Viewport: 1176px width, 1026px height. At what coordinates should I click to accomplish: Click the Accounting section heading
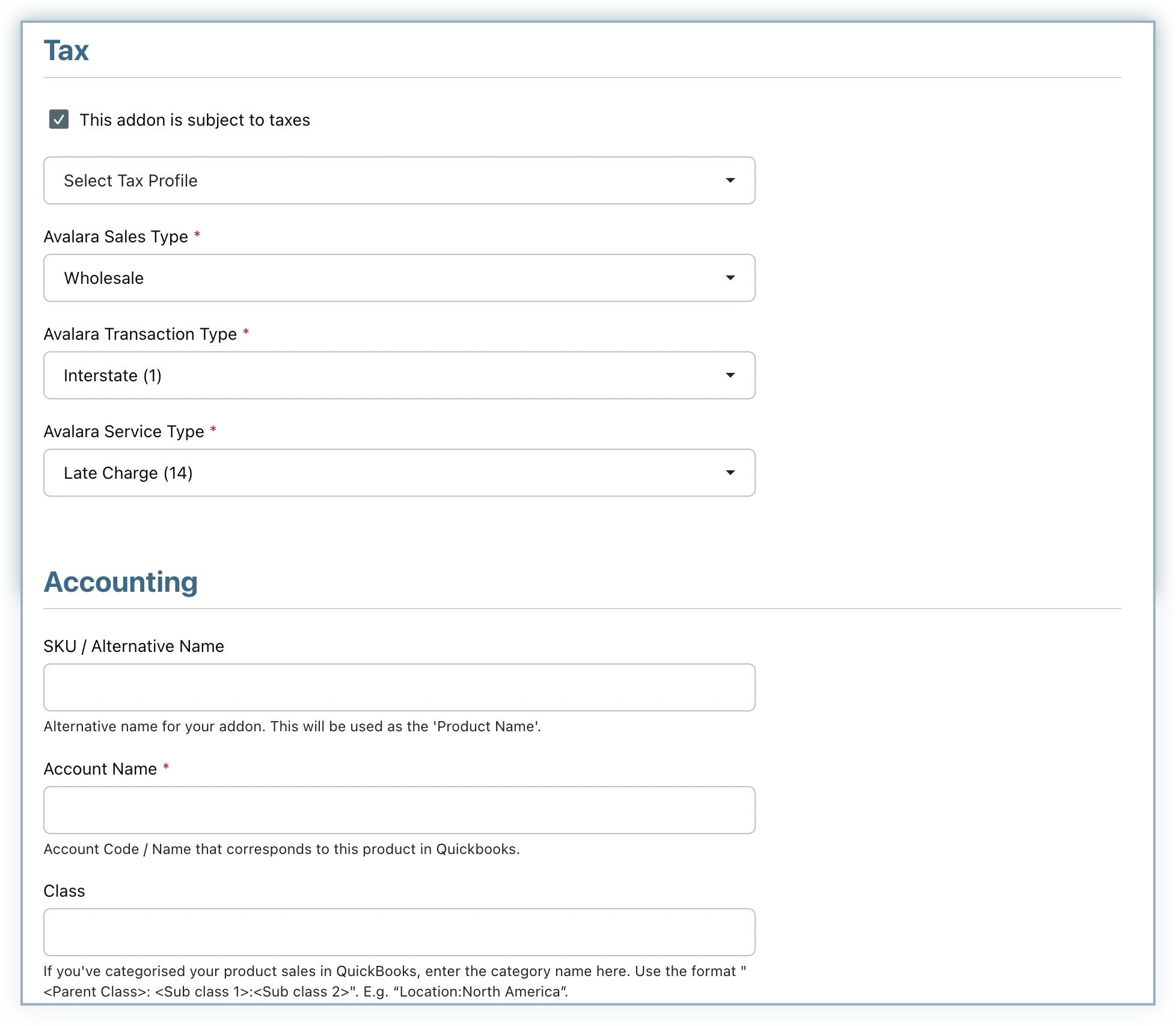(121, 582)
